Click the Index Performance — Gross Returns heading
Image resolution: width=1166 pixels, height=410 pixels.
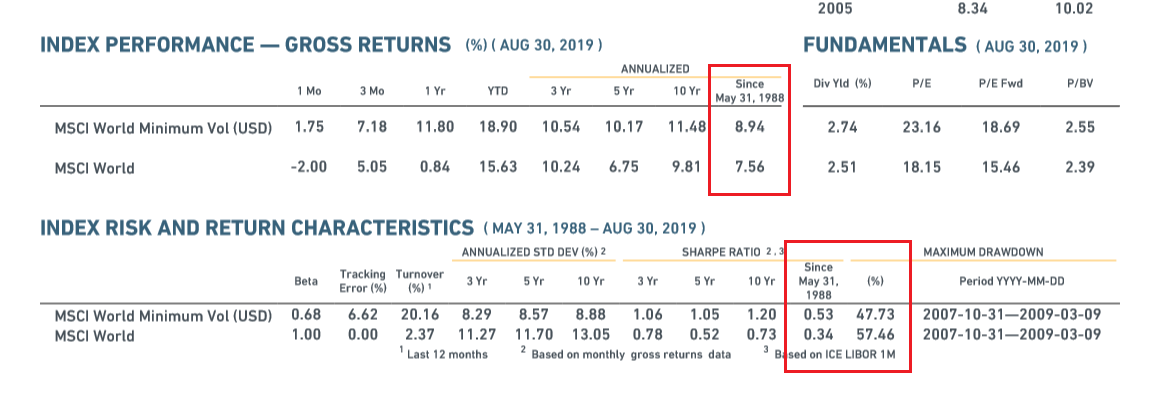pyautogui.click(x=245, y=45)
